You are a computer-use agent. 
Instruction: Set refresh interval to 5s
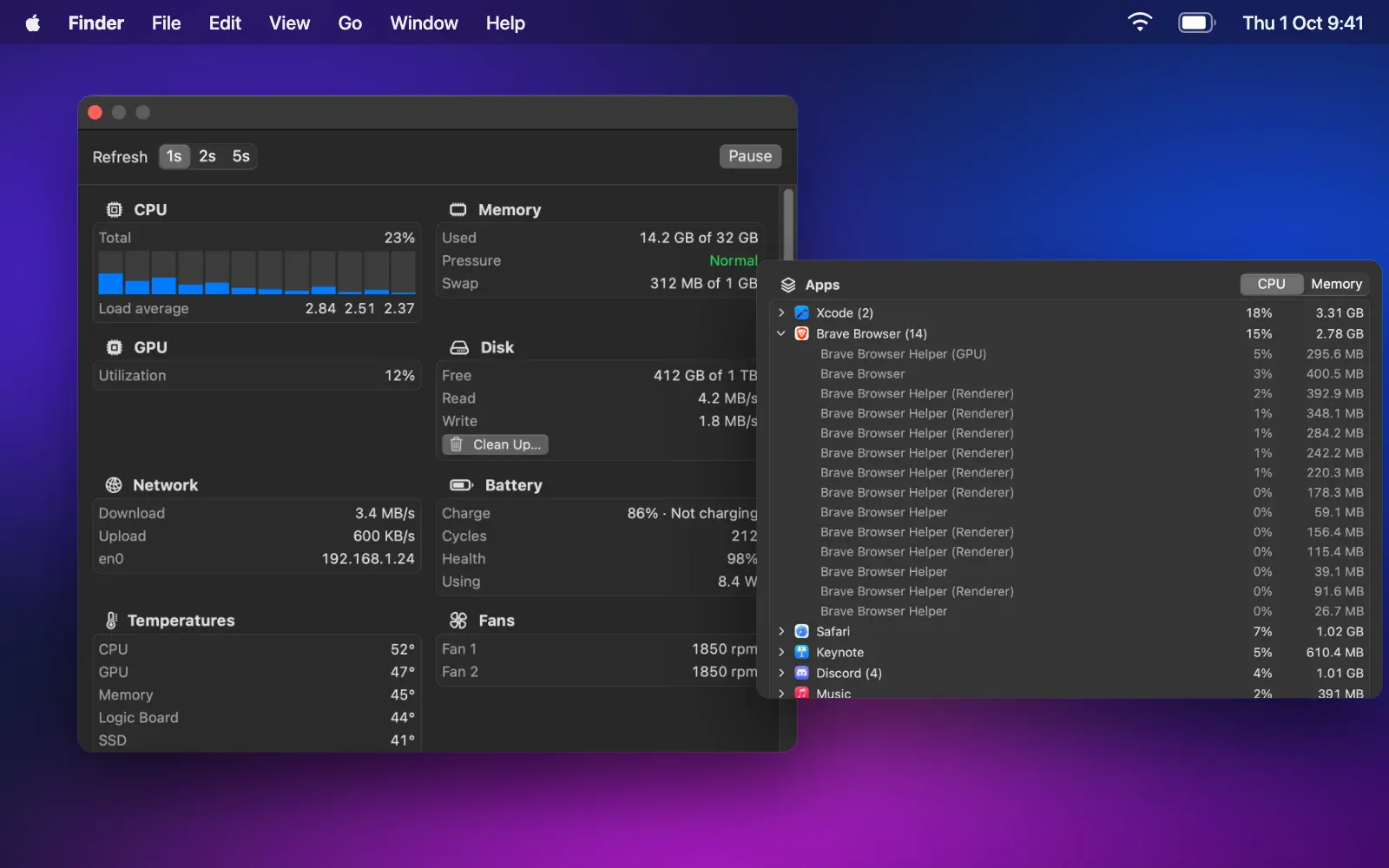click(x=240, y=156)
